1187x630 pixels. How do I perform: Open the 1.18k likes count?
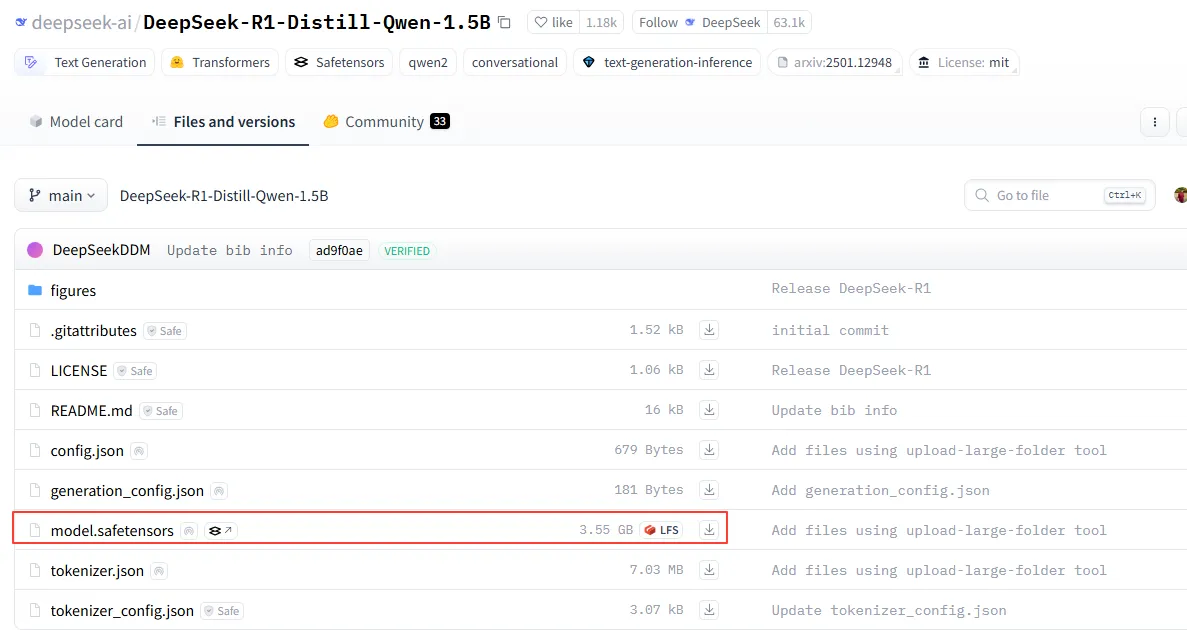coord(601,23)
